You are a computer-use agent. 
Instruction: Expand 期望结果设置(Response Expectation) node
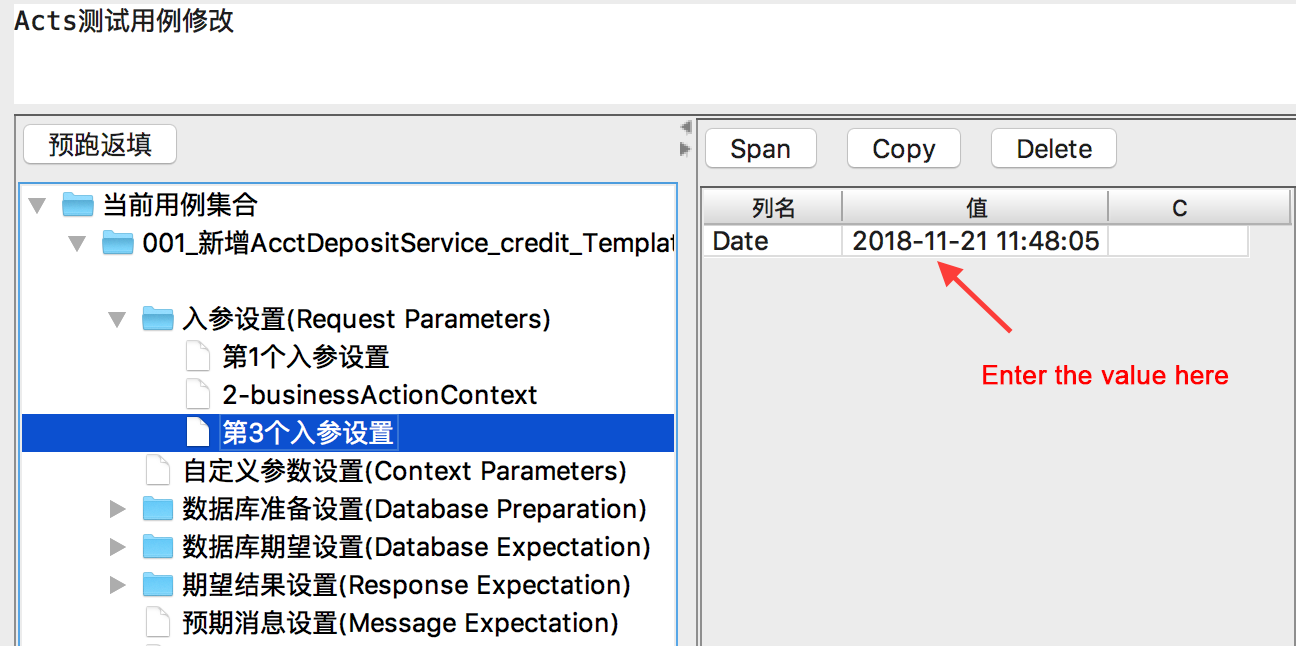point(118,585)
